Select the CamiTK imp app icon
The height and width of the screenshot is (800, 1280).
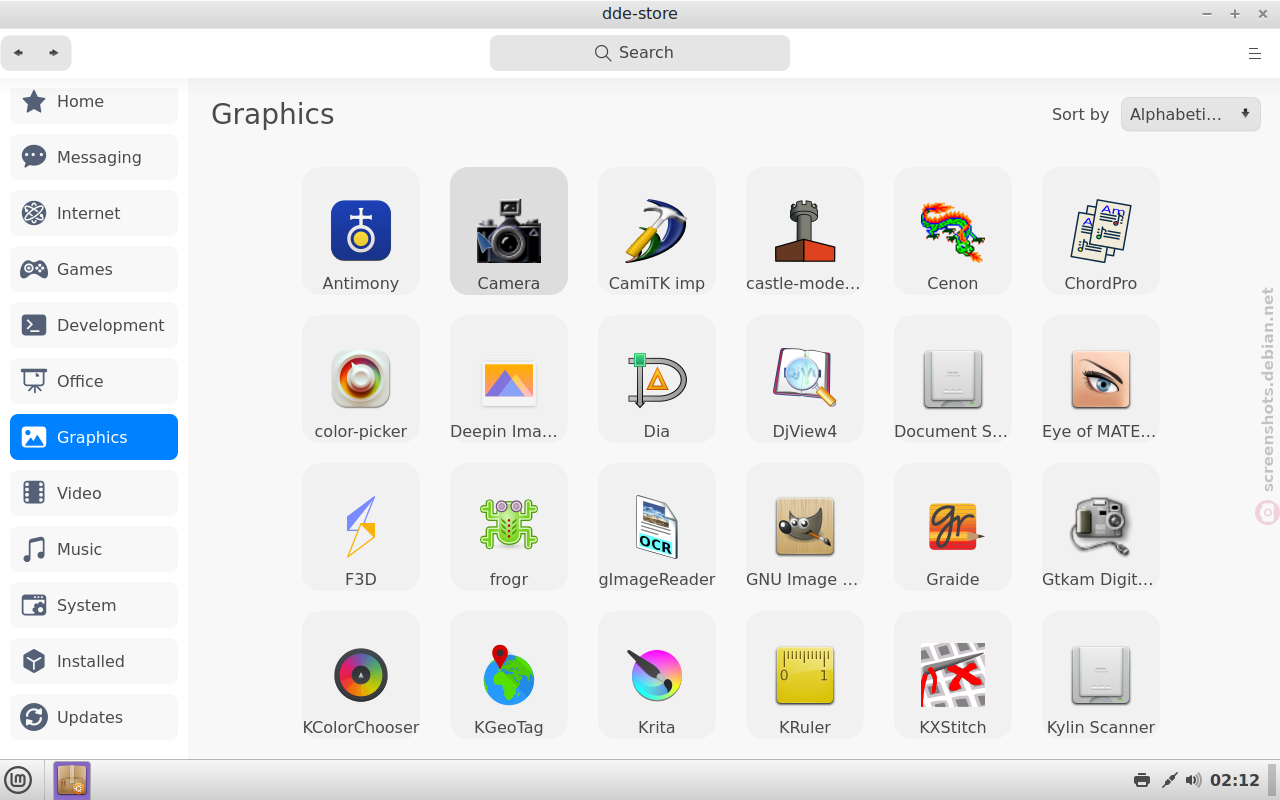pos(657,230)
